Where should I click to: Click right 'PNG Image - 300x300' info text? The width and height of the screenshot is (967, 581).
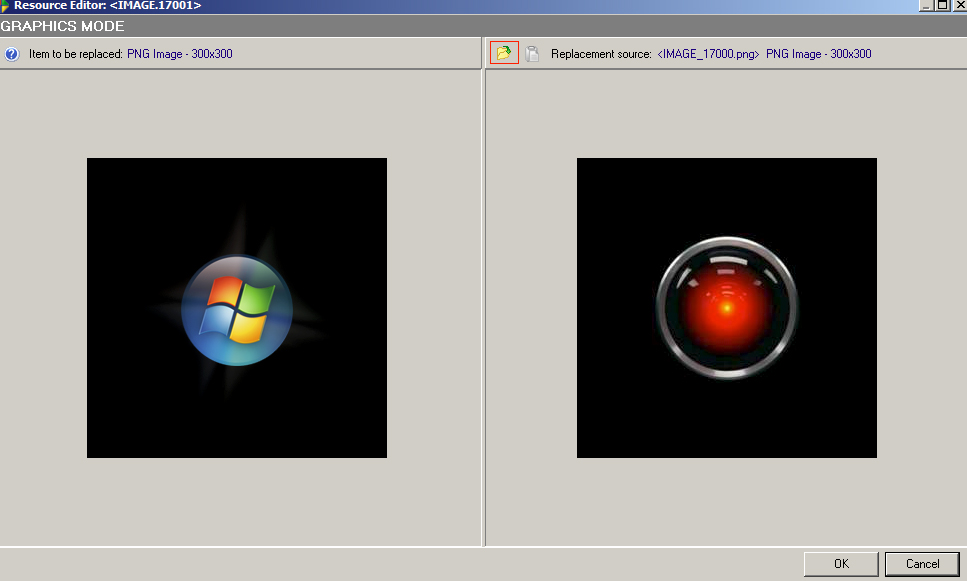tap(818, 54)
